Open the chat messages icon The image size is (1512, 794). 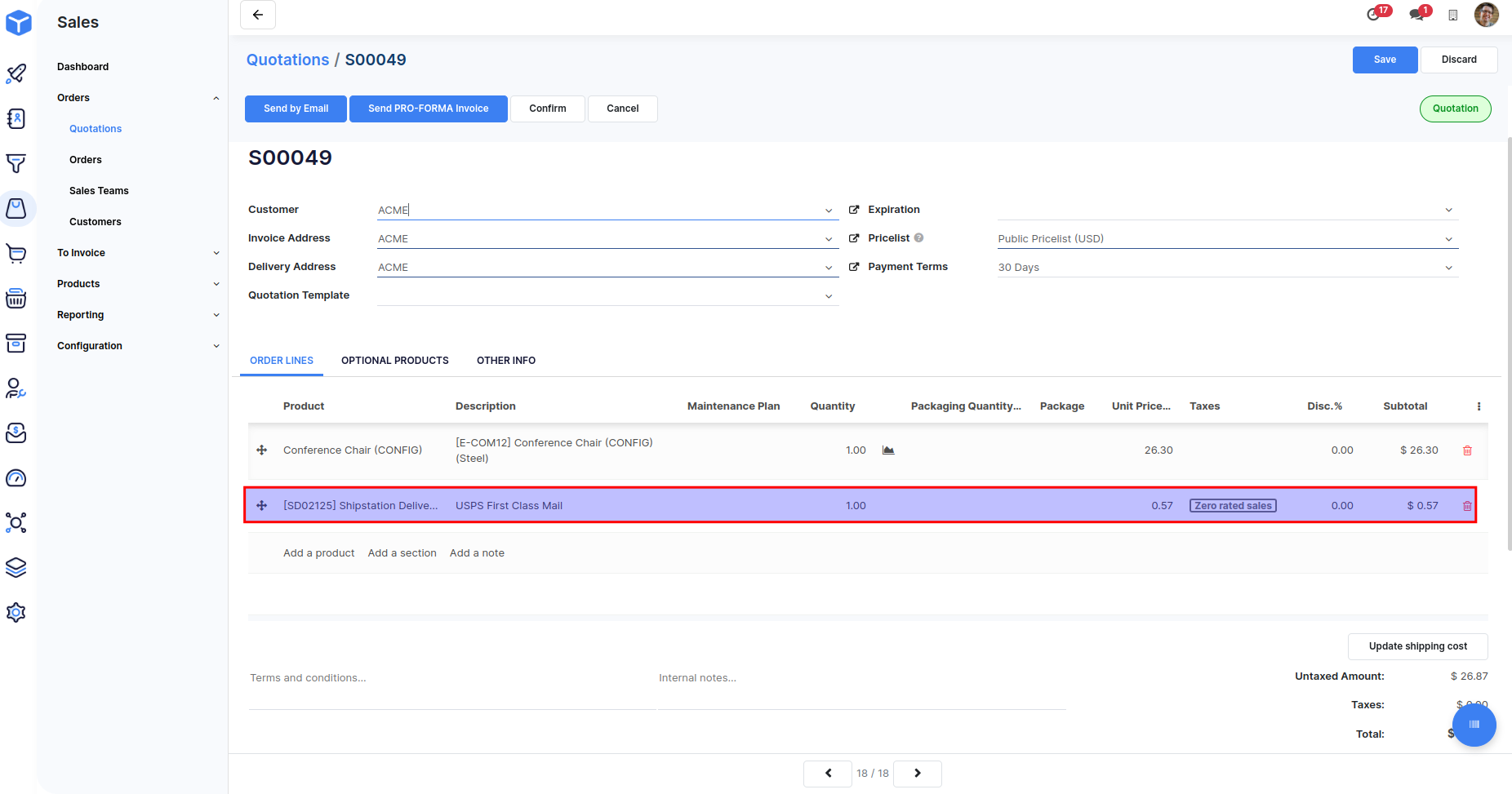point(1416,15)
